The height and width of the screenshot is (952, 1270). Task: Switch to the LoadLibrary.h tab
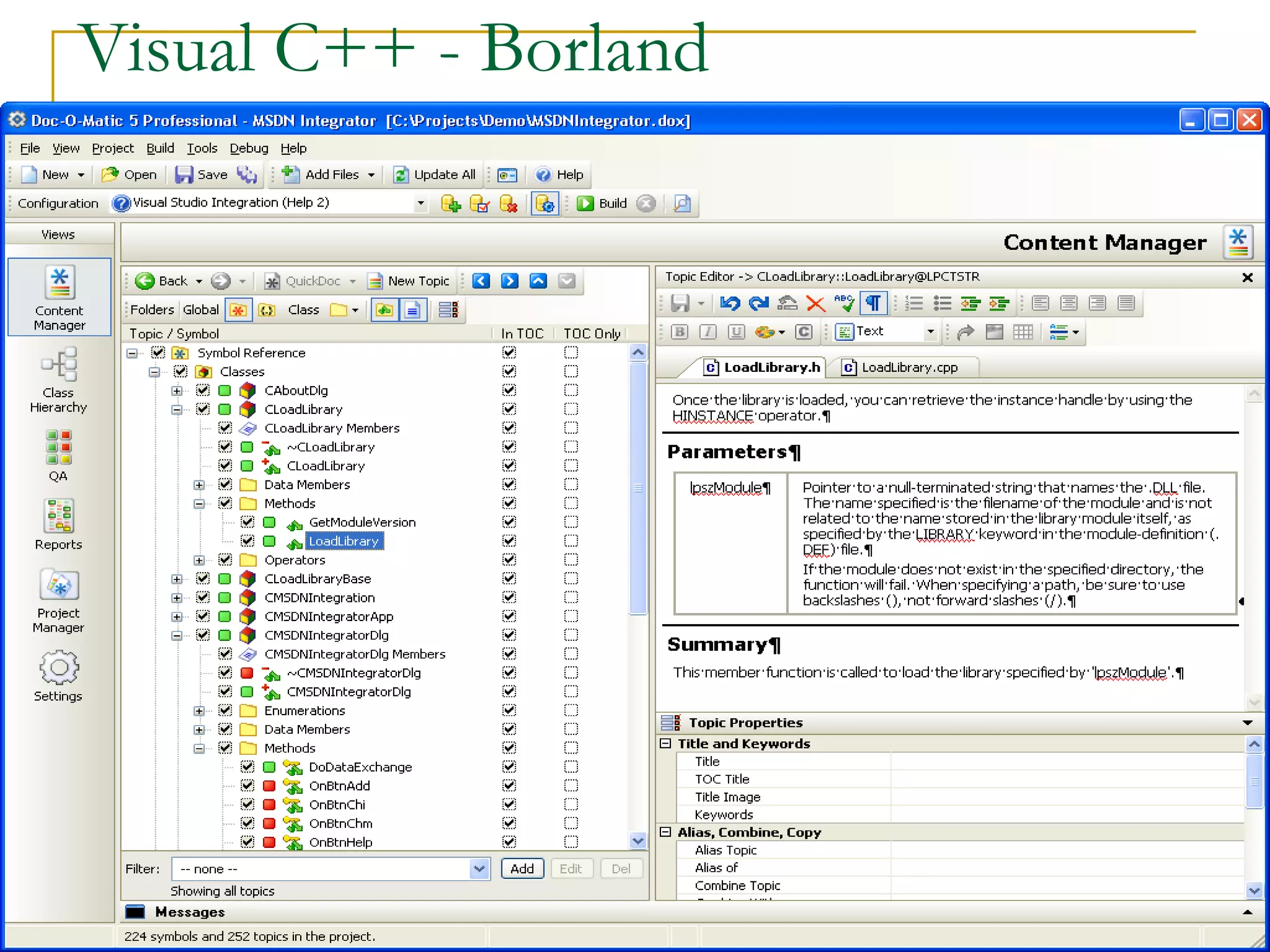click(x=763, y=368)
